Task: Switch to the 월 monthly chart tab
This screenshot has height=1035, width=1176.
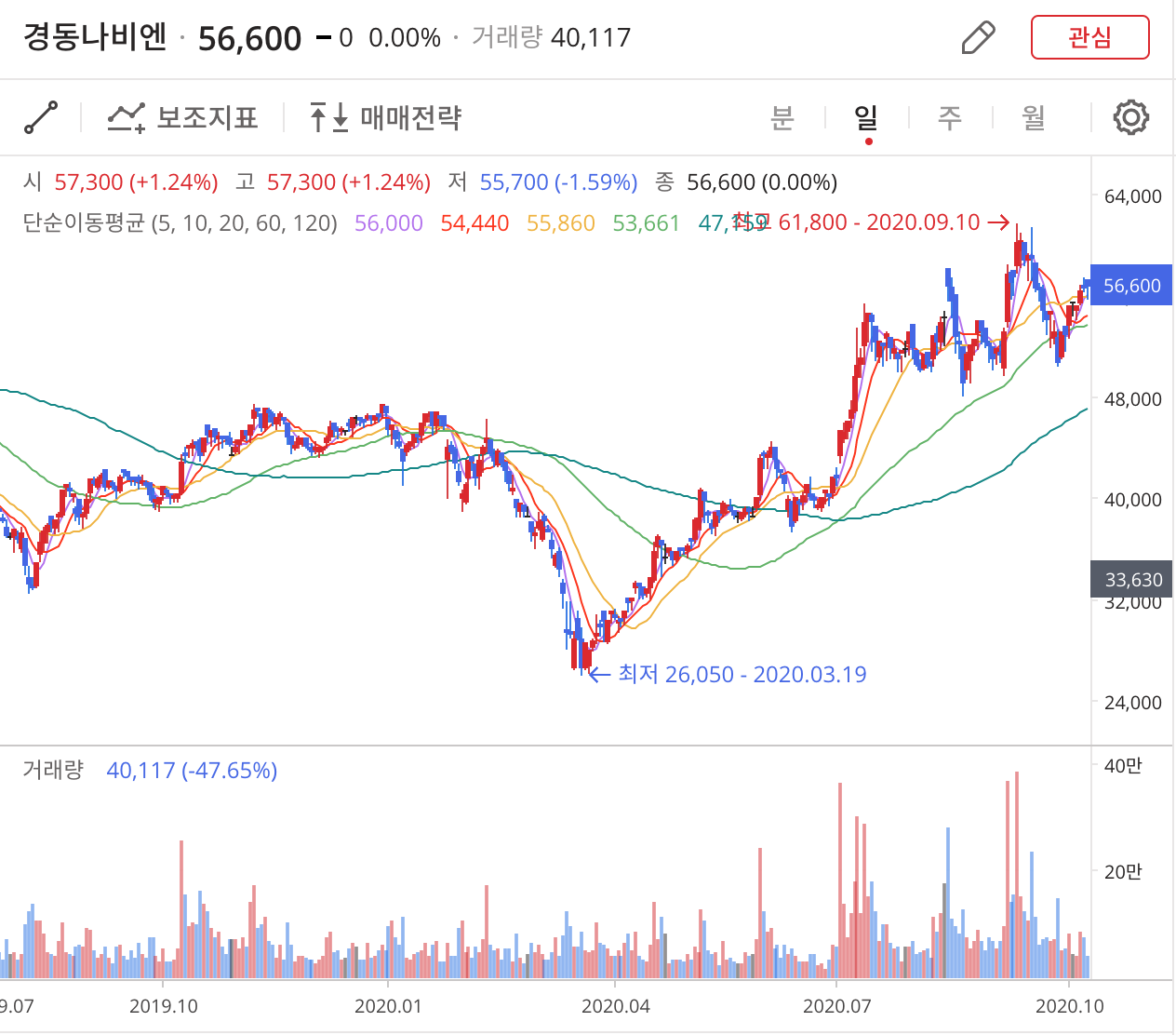Action: click(1034, 118)
